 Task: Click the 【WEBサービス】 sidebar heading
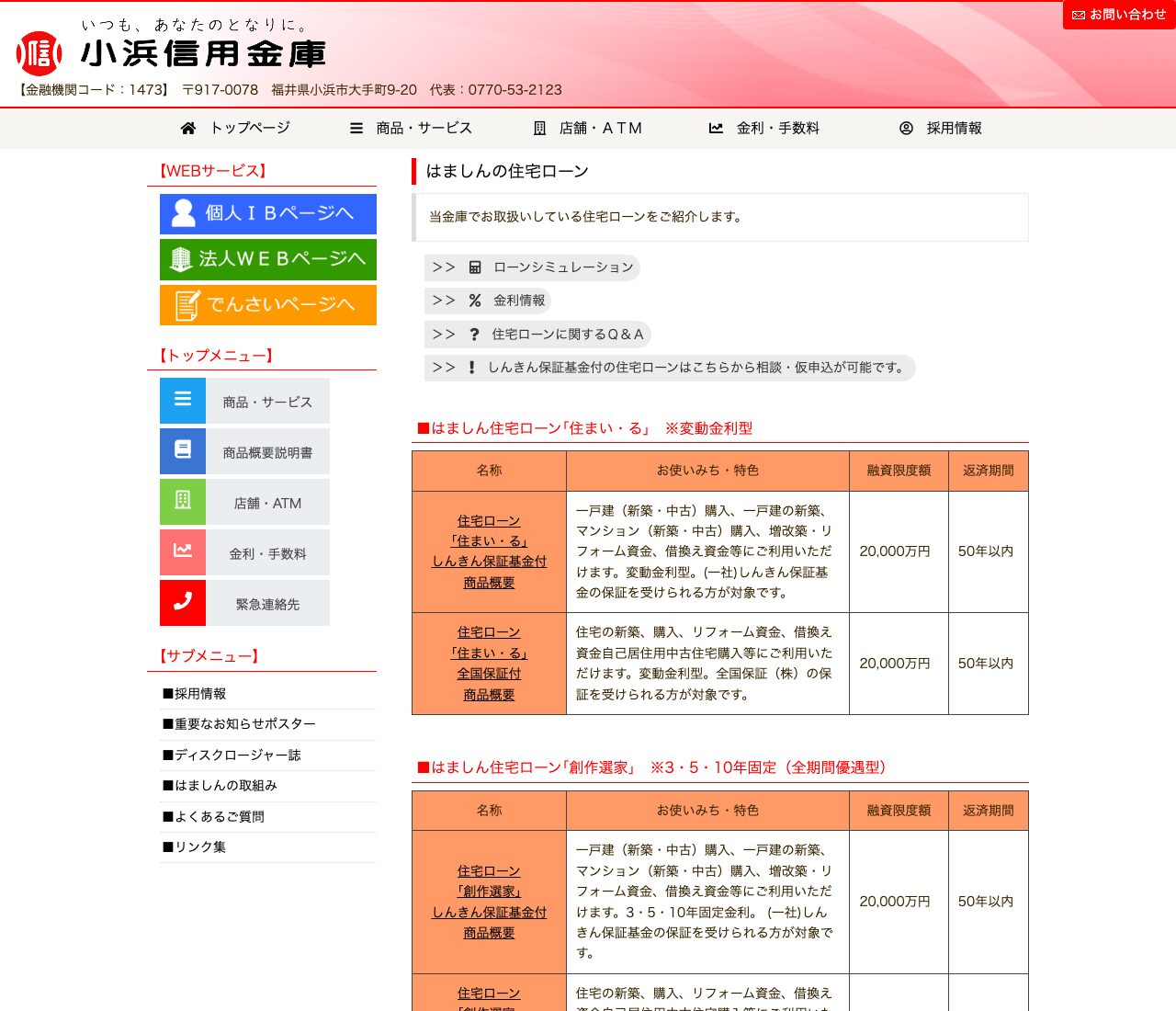point(212,171)
